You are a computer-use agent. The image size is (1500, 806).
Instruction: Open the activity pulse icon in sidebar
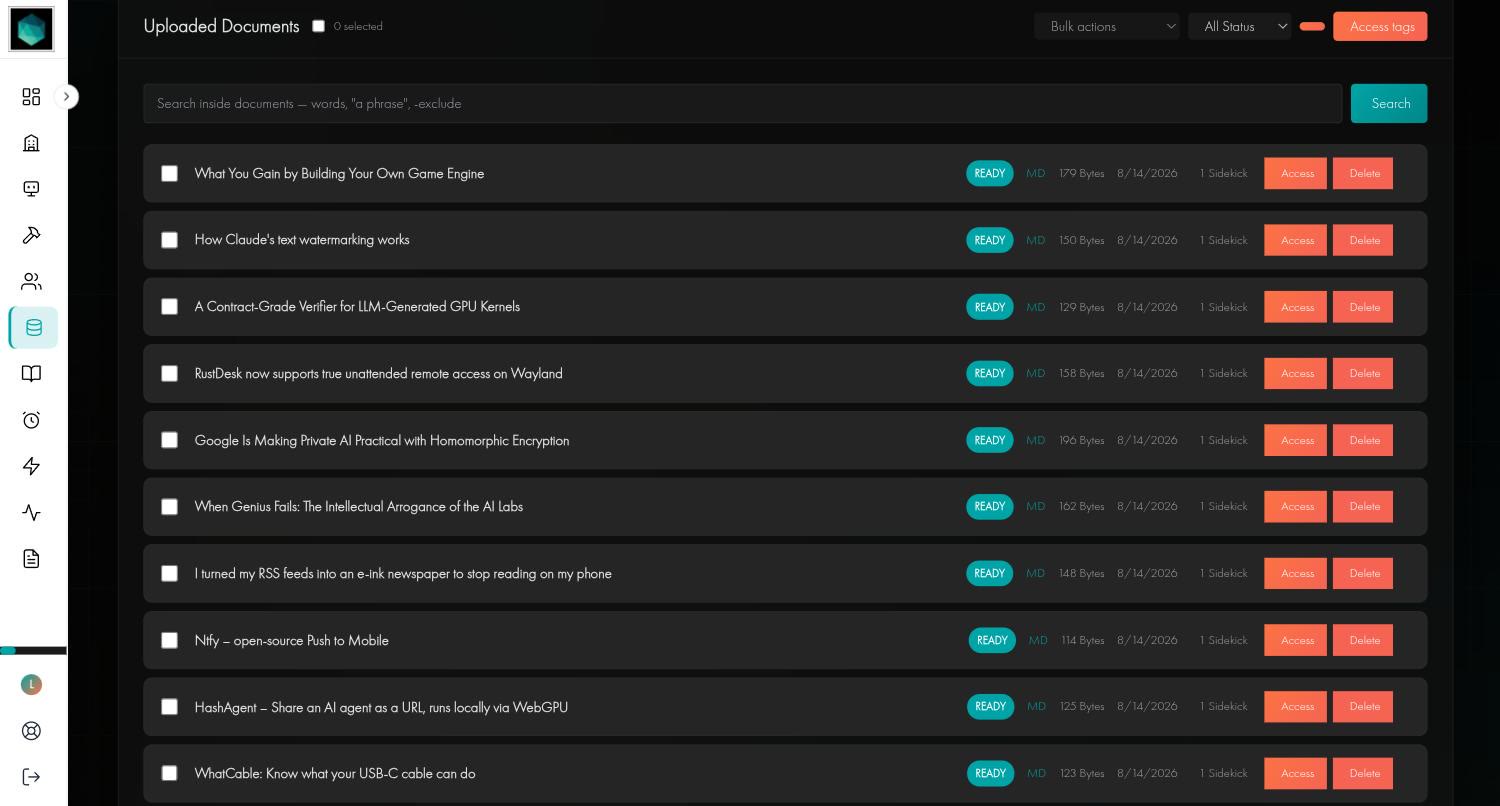(x=32, y=513)
